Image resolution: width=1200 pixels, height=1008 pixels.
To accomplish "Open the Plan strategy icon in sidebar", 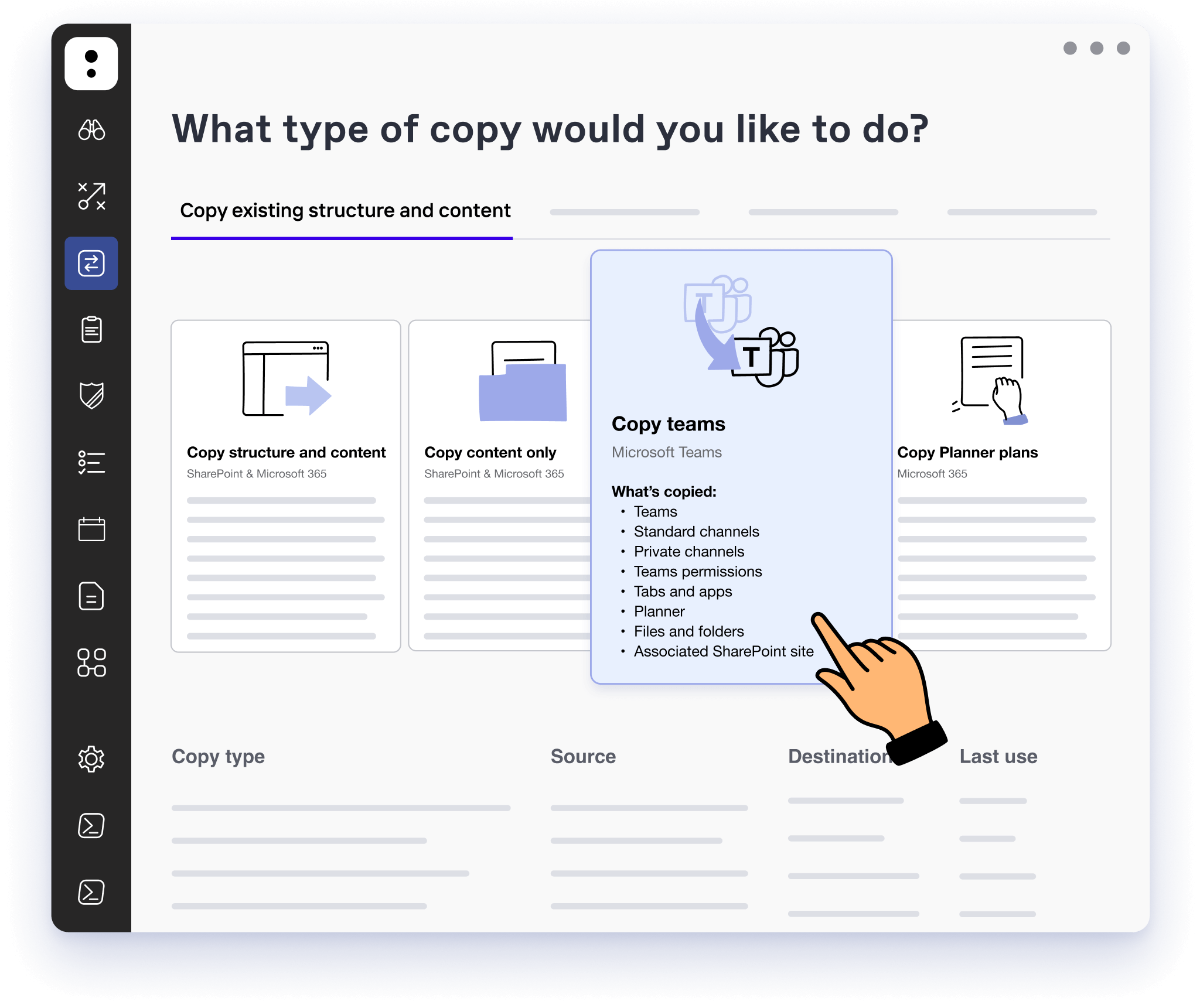I will (x=91, y=196).
